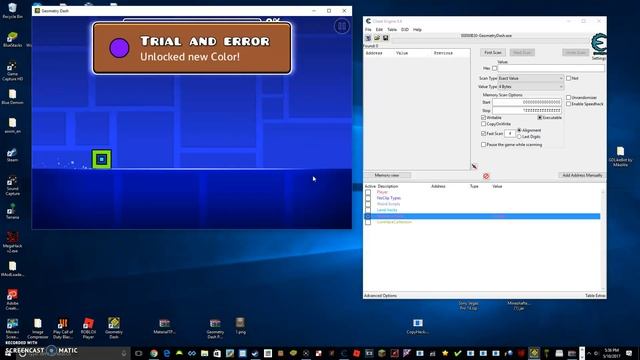Open GDLikeBot file on desktop
640x360 pixels.
point(620,156)
